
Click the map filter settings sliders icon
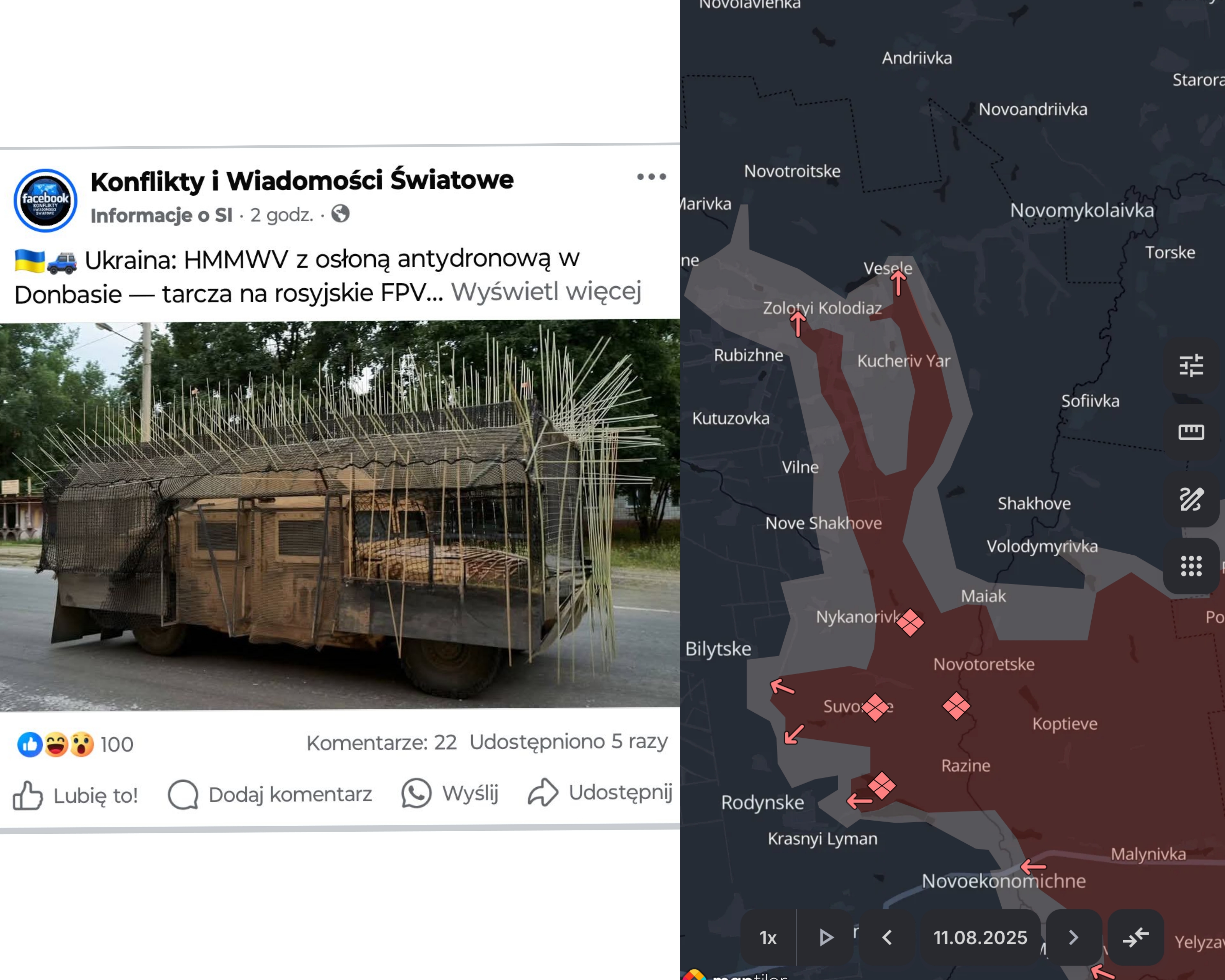click(1191, 366)
